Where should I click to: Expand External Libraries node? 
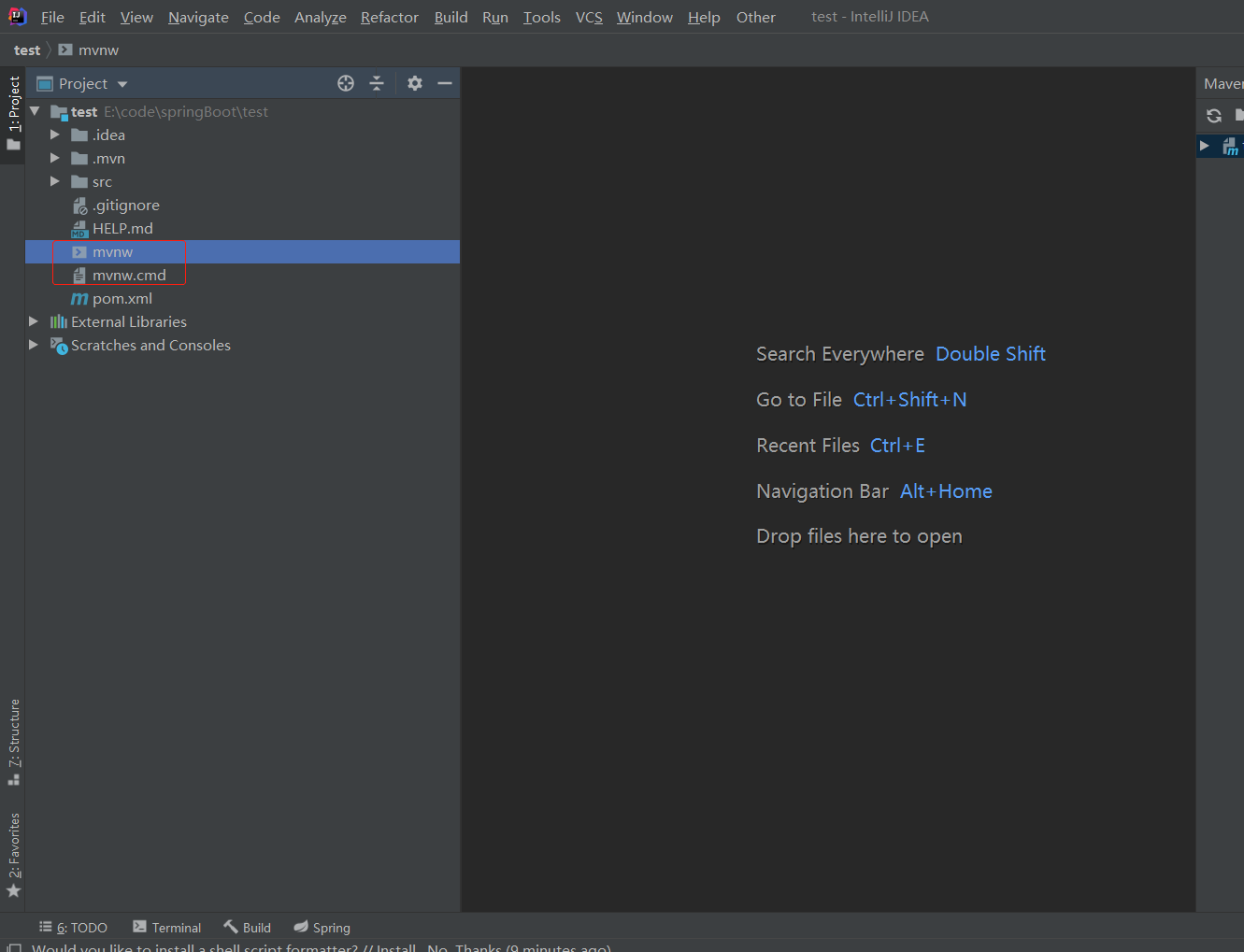click(x=34, y=321)
